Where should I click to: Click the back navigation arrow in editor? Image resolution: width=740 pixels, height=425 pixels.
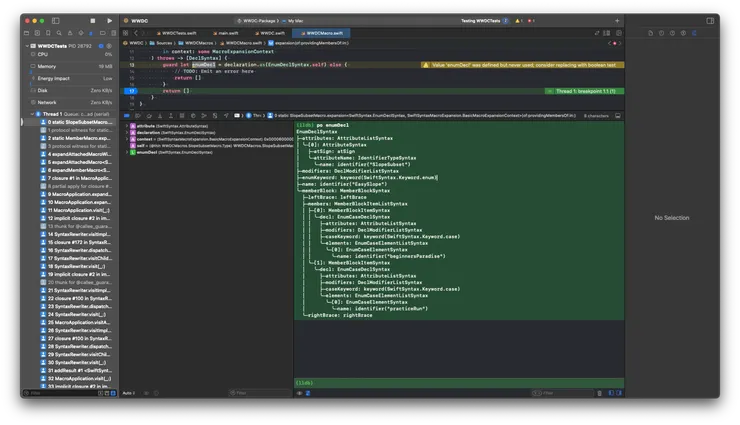tap(138, 32)
